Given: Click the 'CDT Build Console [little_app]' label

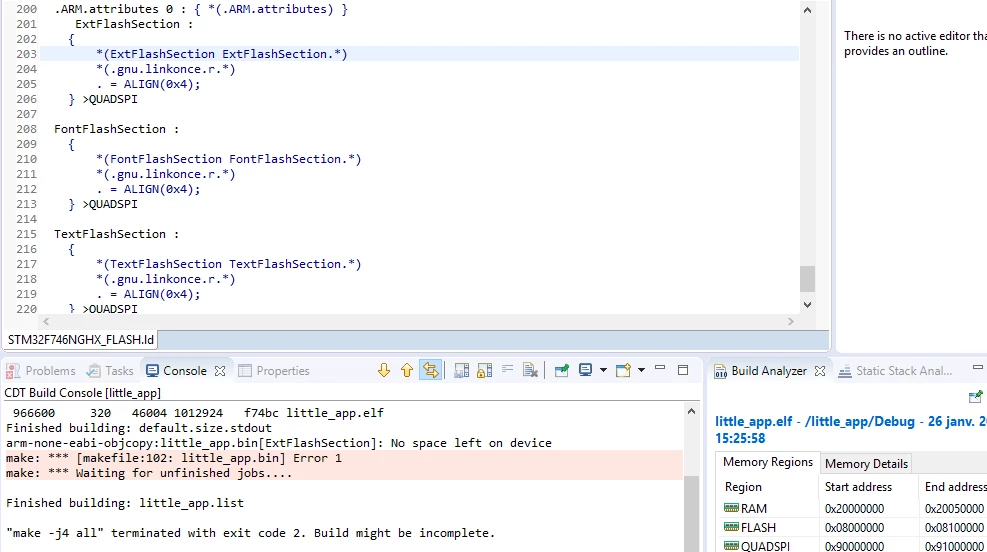Looking at the screenshot, I should pyautogui.click(x=82, y=393).
